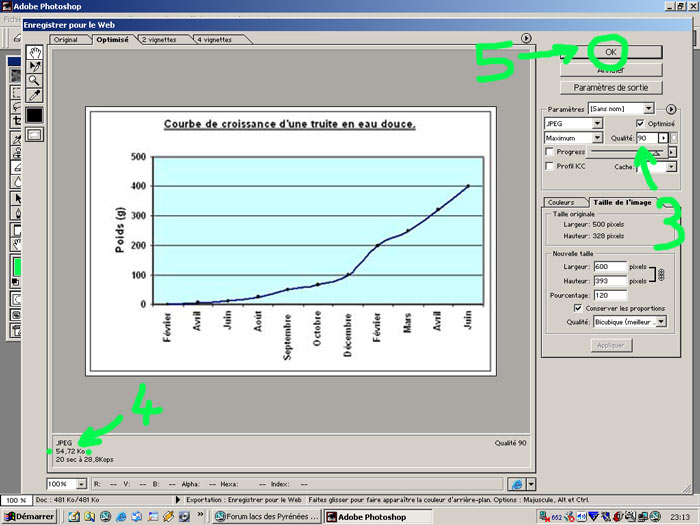Switch to the Couleurs tab
This screenshot has height=525, width=700.
click(562, 202)
